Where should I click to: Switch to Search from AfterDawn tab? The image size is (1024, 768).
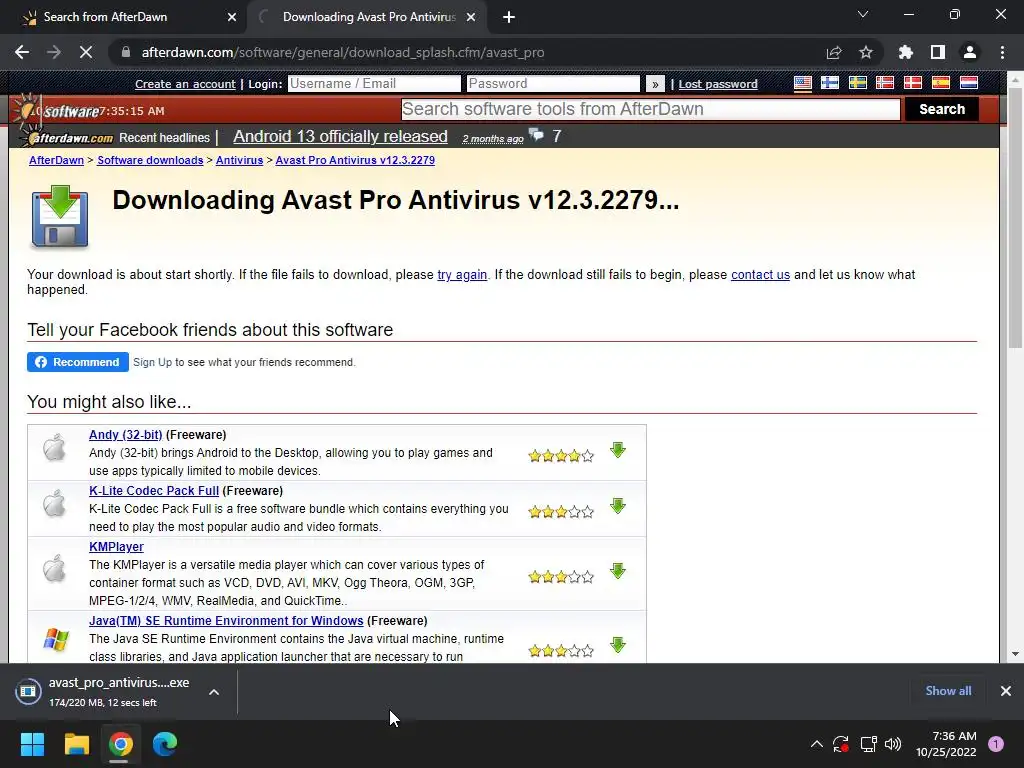point(124,18)
